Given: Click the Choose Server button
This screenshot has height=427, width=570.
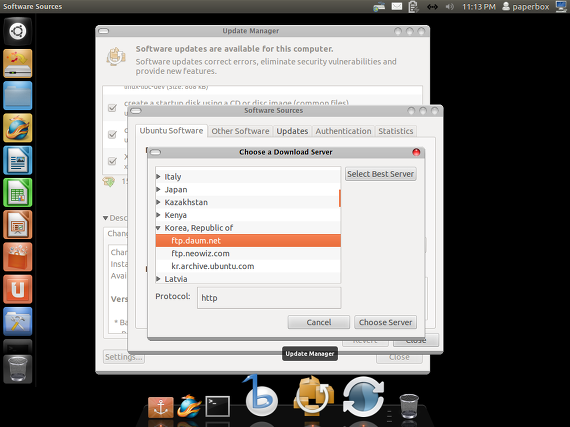Looking at the screenshot, I should coord(385,322).
